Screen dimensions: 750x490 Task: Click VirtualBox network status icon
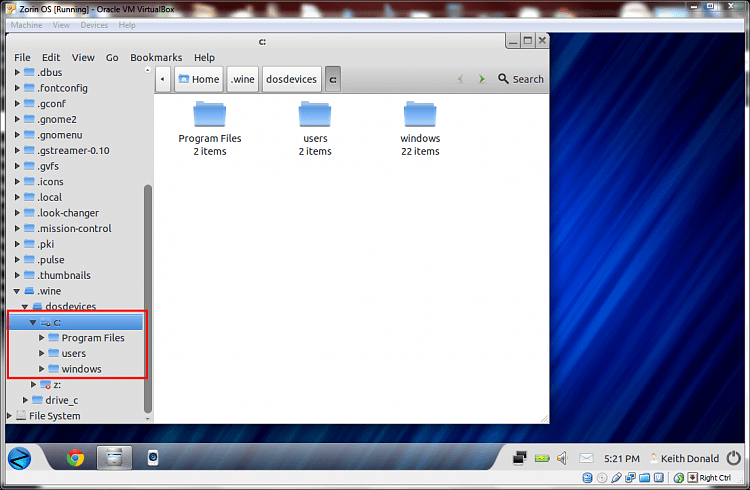tap(630, 478)
